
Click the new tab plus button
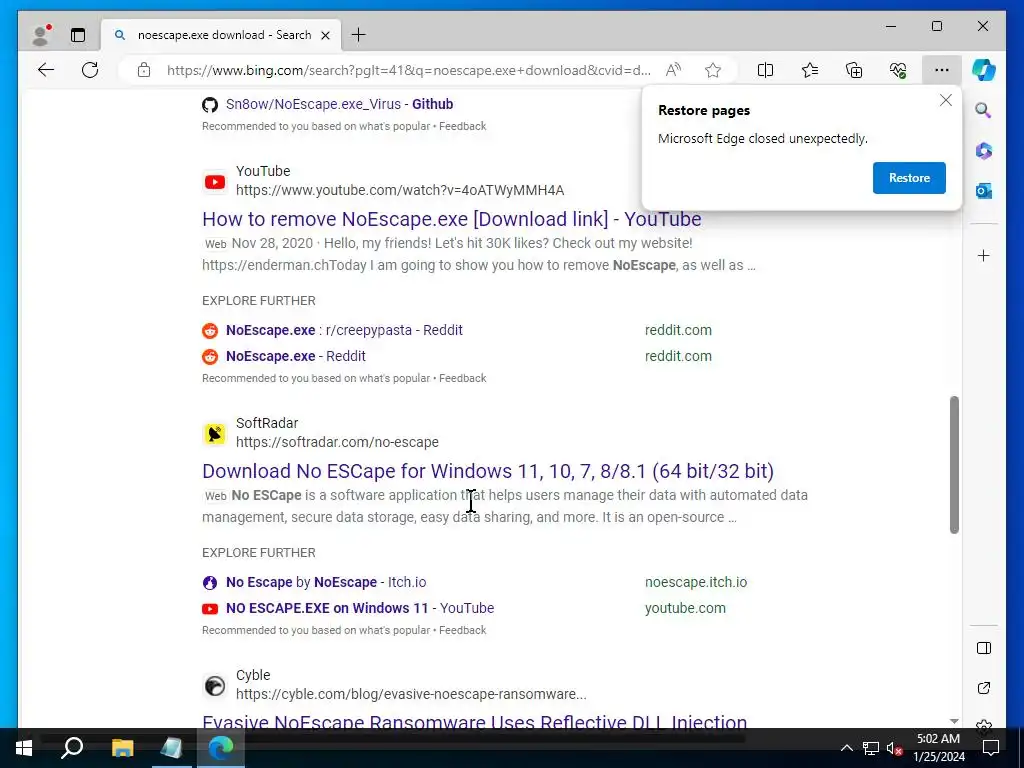359,35
